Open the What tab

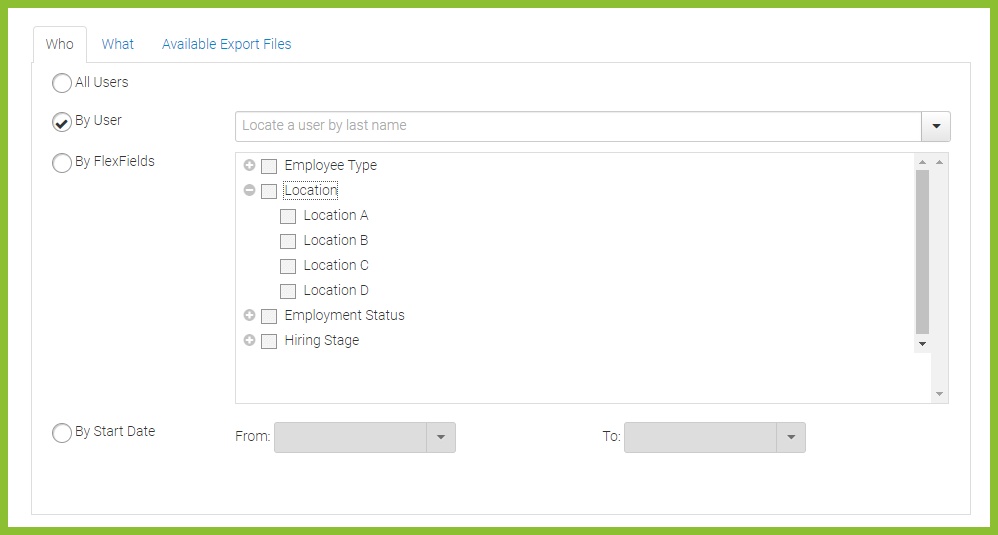coord(118,44)
